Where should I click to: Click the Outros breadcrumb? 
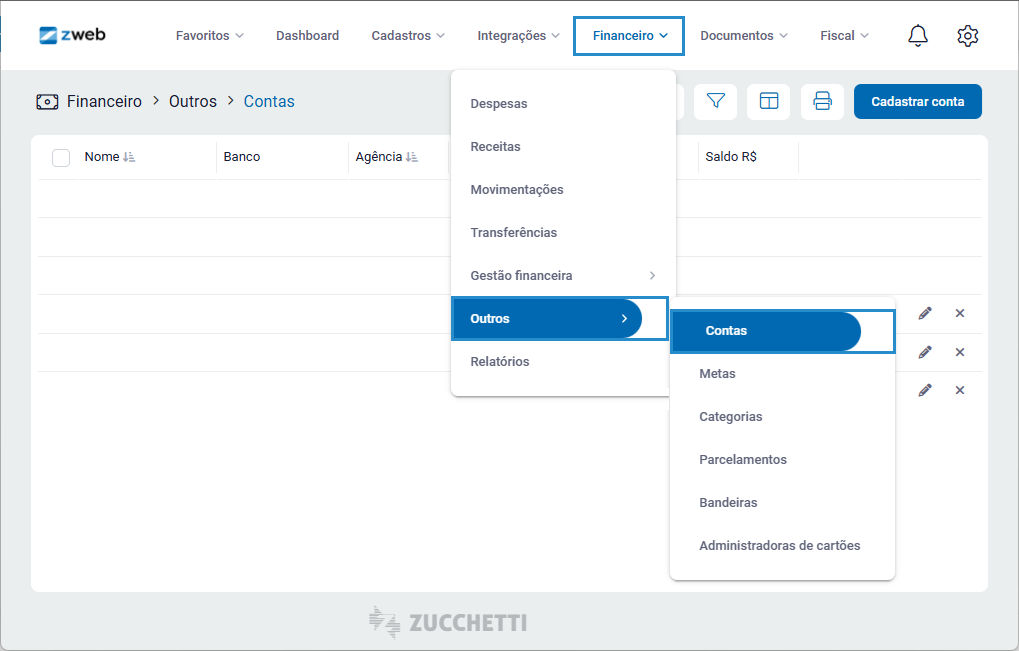[x=193, y=101]
